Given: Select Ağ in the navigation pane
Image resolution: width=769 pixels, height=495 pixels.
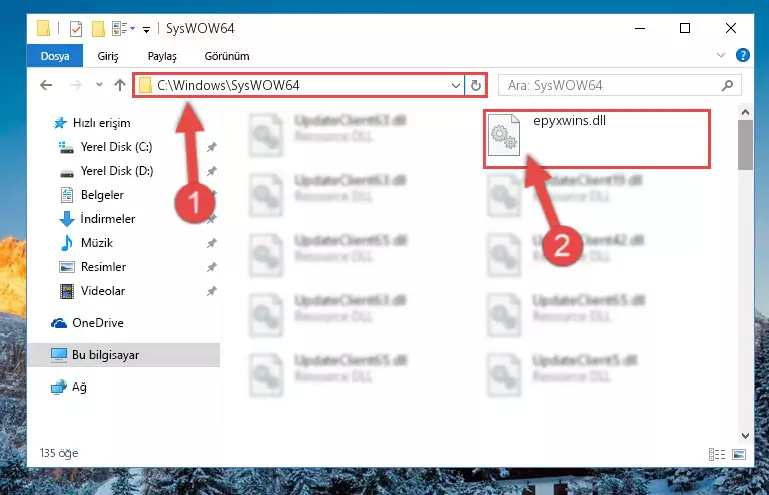Looking at the screenshot, I should [x=79, y=387].
